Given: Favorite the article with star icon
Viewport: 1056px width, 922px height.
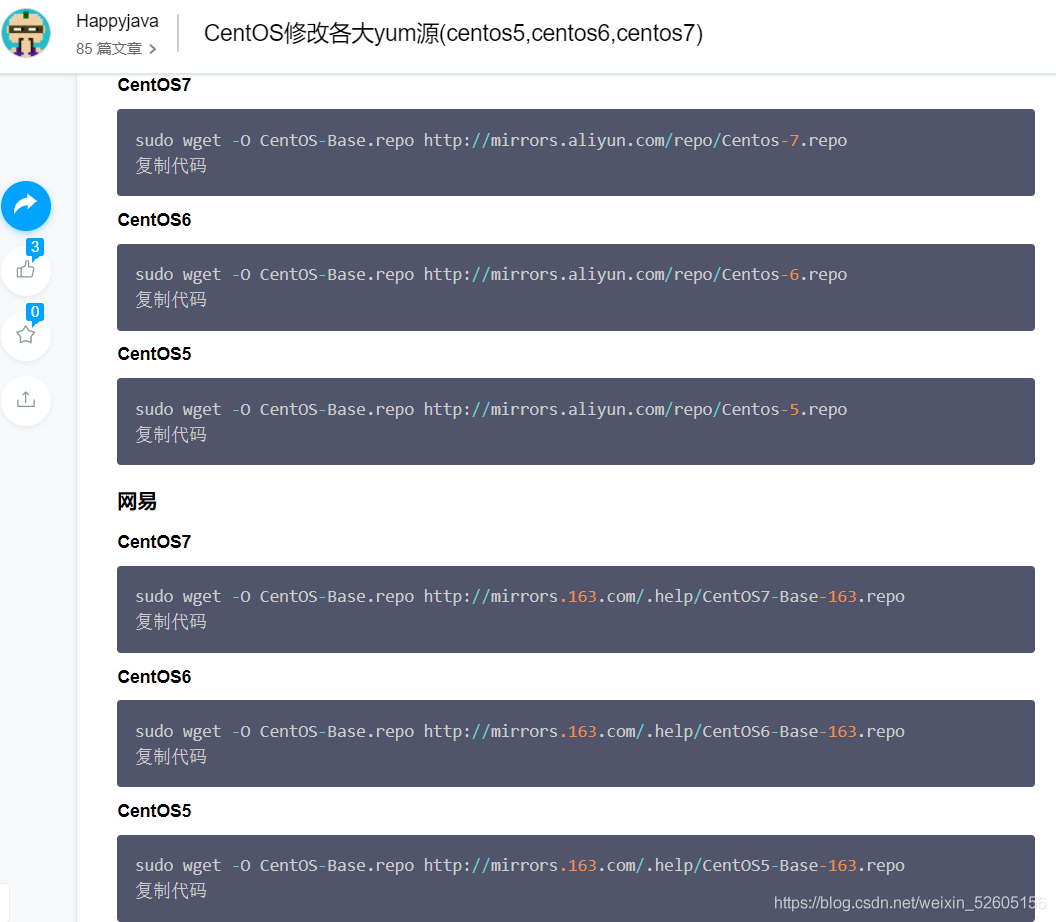Looking at the screenshot, I should tap(26, 335).
